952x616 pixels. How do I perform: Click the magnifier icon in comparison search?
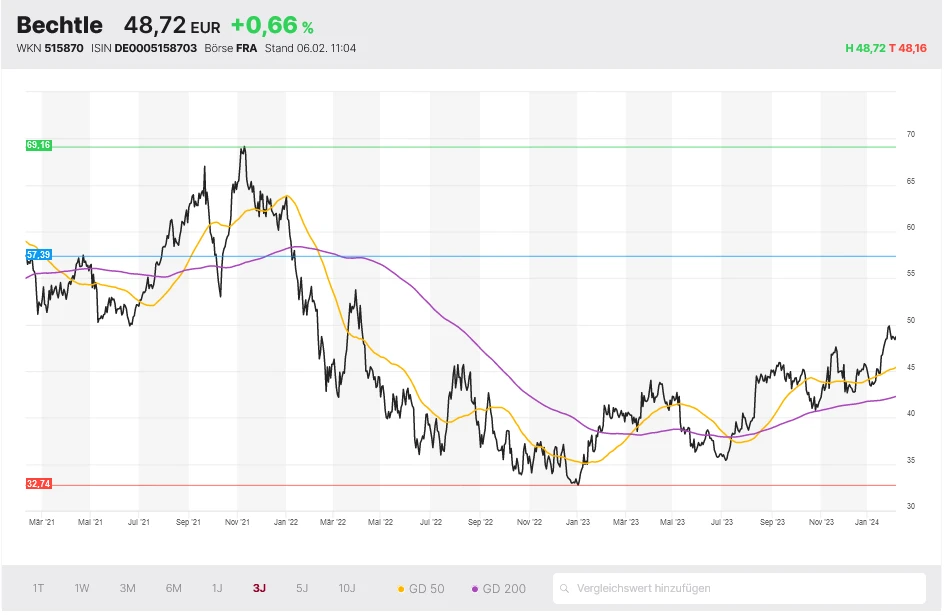pyautogui.click(x=566, y=588)
